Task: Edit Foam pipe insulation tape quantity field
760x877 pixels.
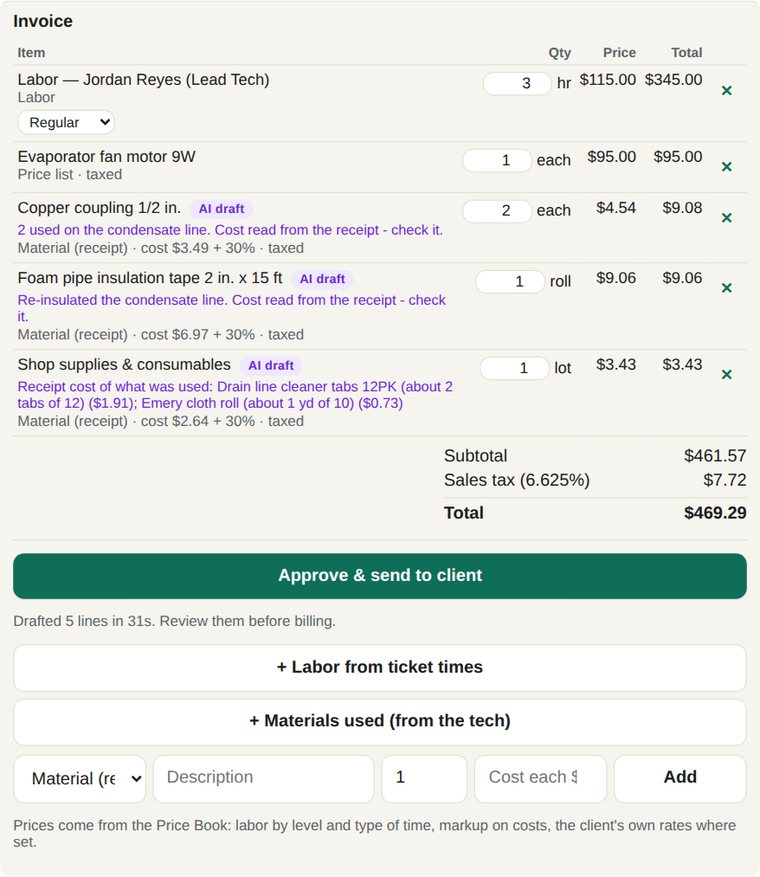Action: pos(510,281)
